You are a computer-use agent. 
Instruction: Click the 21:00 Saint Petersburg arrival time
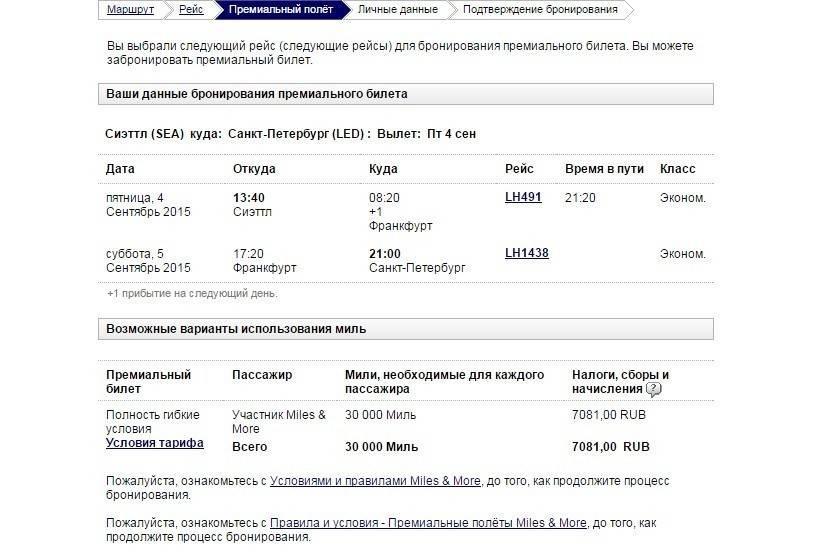tap(385, 254)
